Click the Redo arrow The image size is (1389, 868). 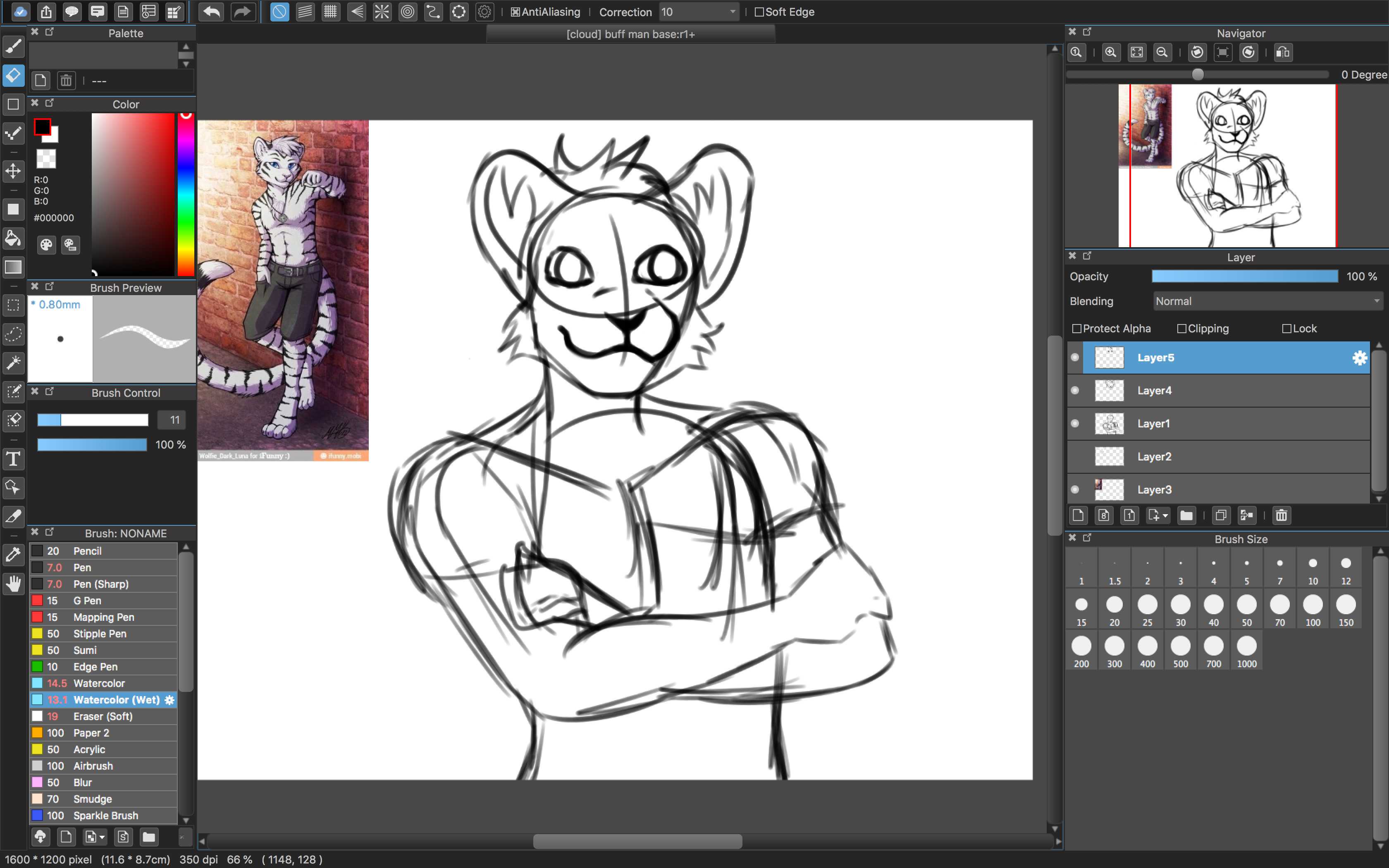242,12
